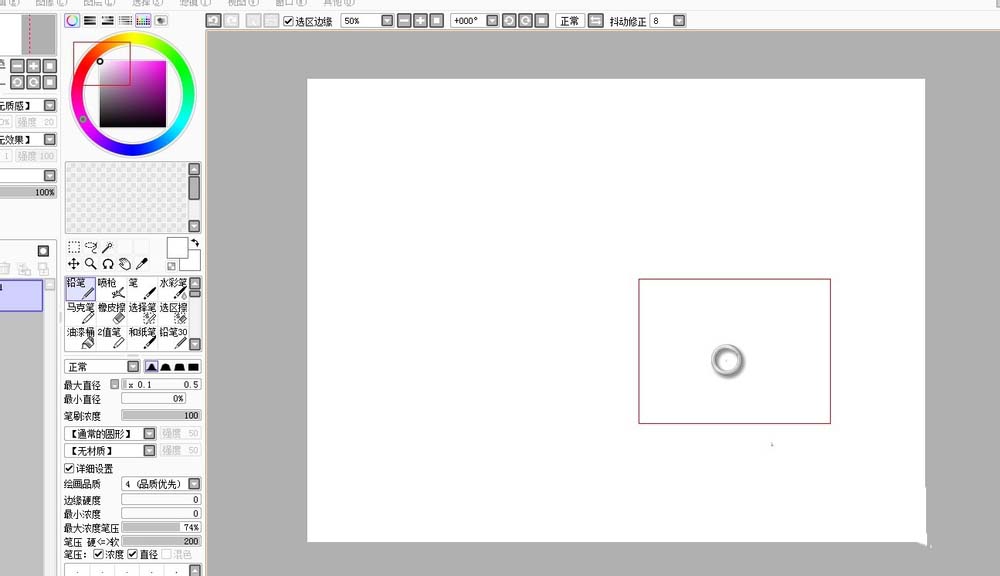Open the +000° rotation dropdown
Image resolution: width=1000 pixels, height=576 pixels.
coord(492,20)
